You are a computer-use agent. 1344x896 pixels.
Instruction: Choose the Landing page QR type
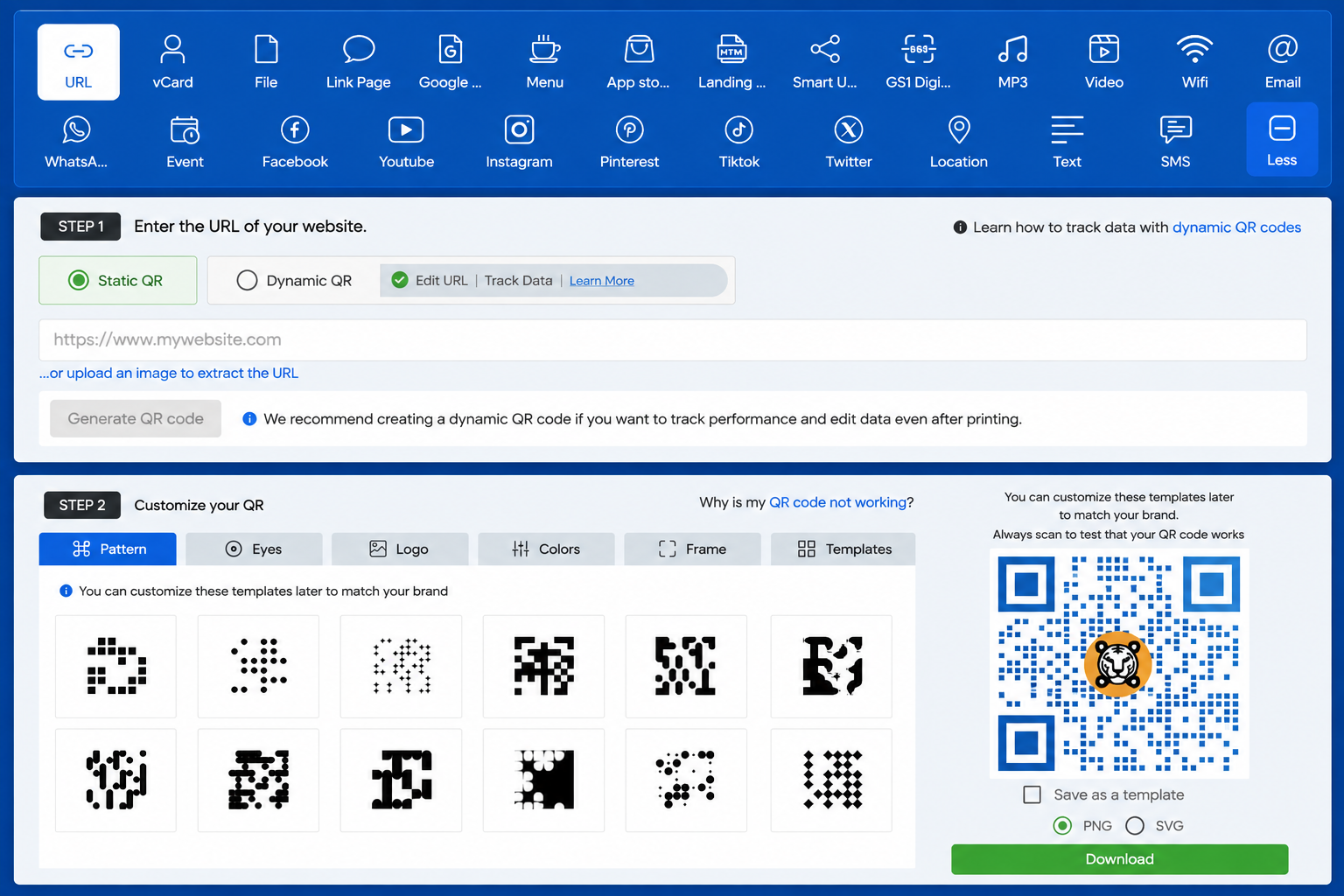pos(731,62)
